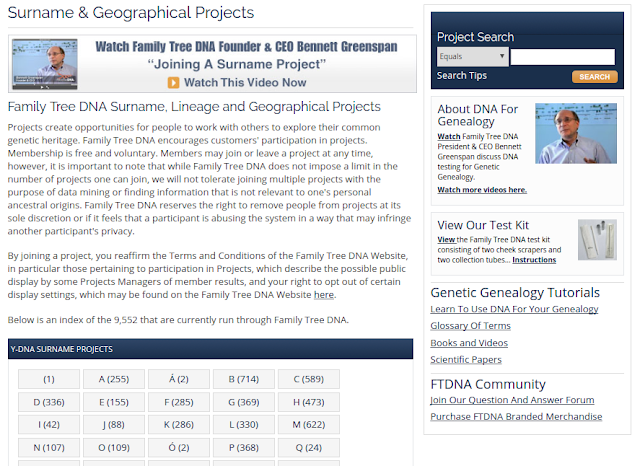
Task: Open the test kit Instructions link
Action: (x=534, y=260)
